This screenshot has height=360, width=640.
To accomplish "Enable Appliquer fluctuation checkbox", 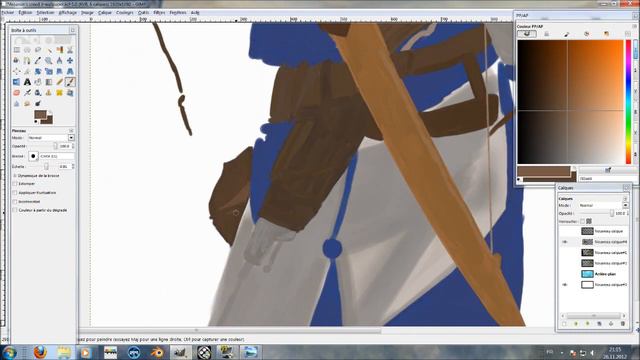I will (15, 193).
